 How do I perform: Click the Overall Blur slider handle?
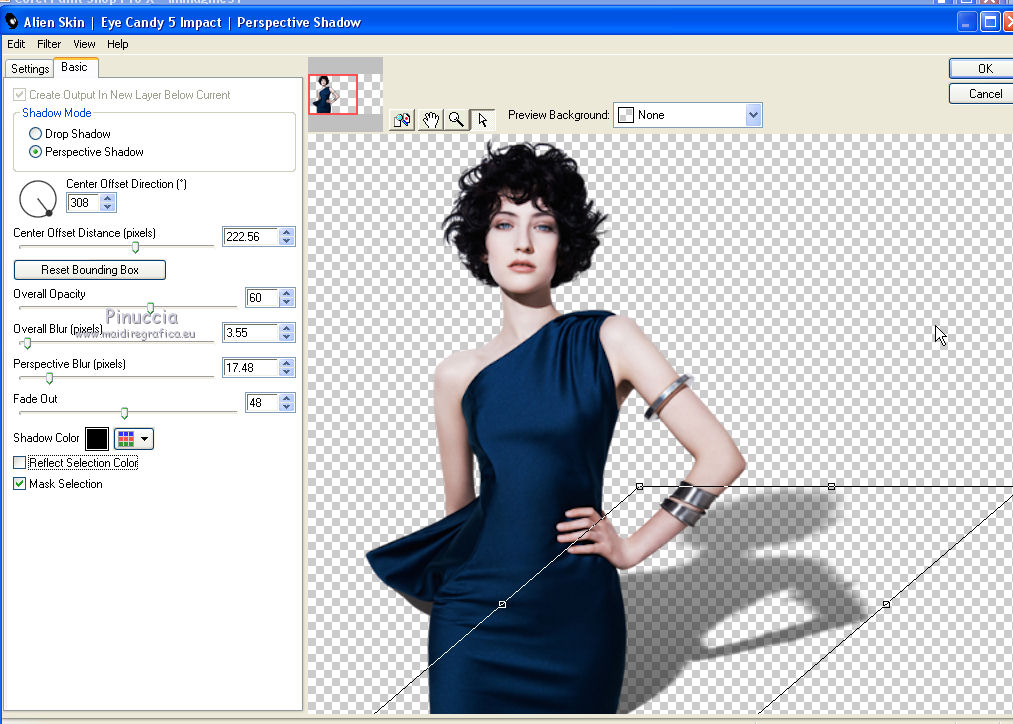[27, 343]
